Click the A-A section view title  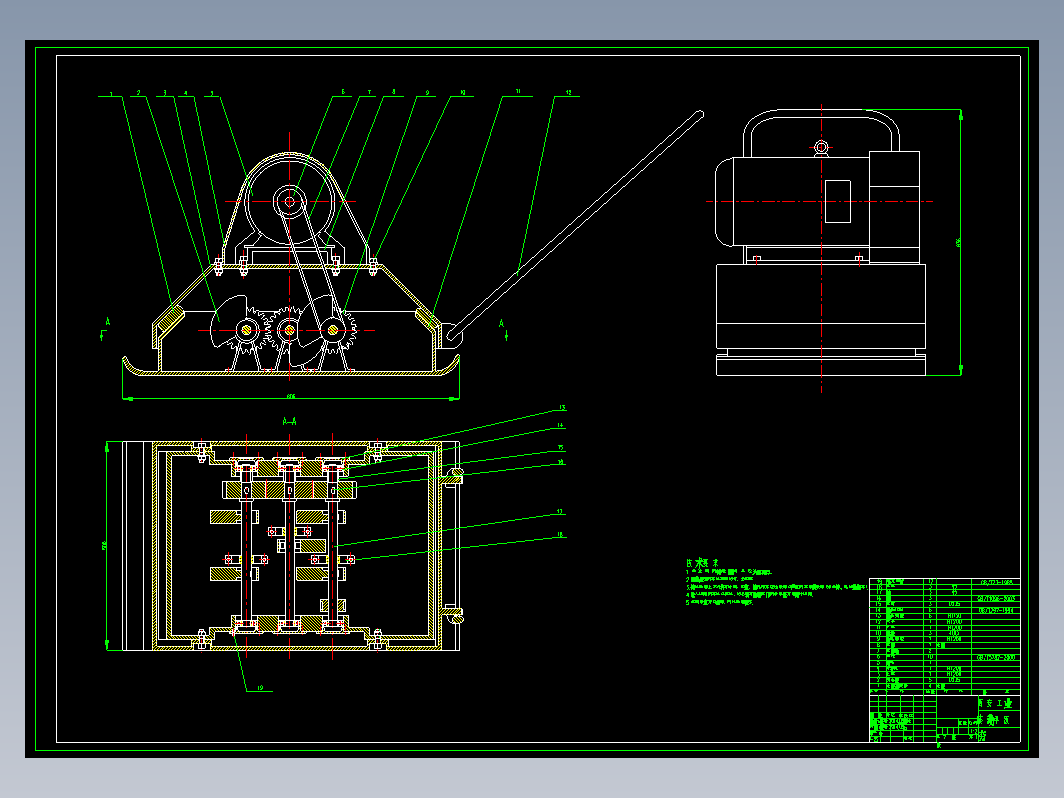pyautogui.click(x=290, y=421)
